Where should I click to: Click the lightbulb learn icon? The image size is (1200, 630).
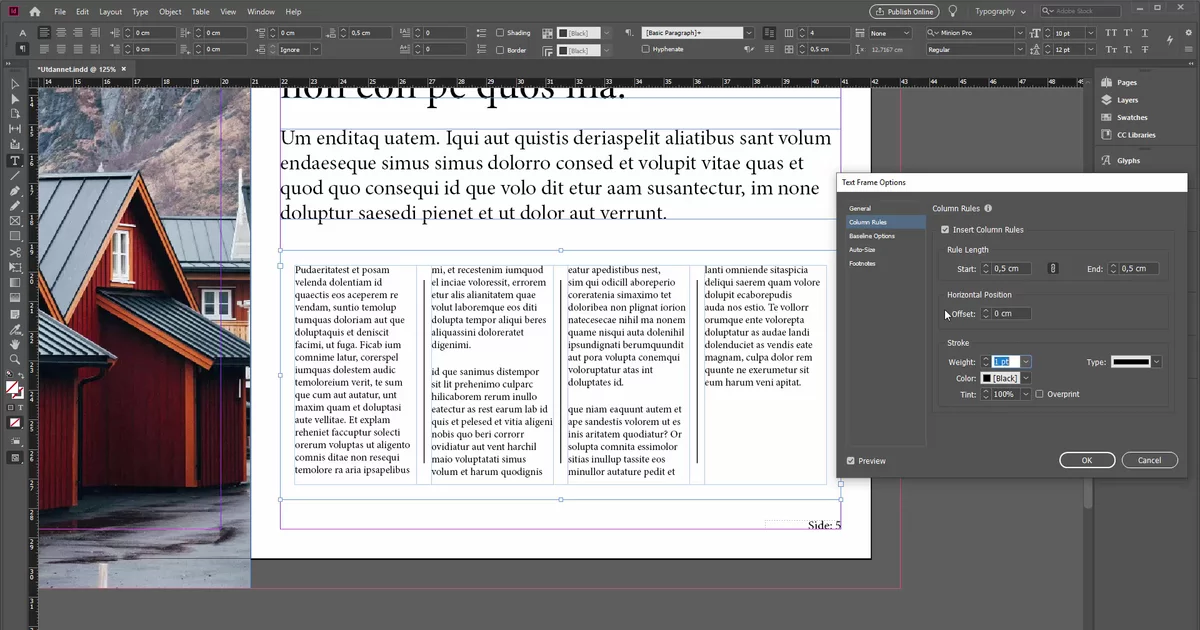(x=953, y=12)
